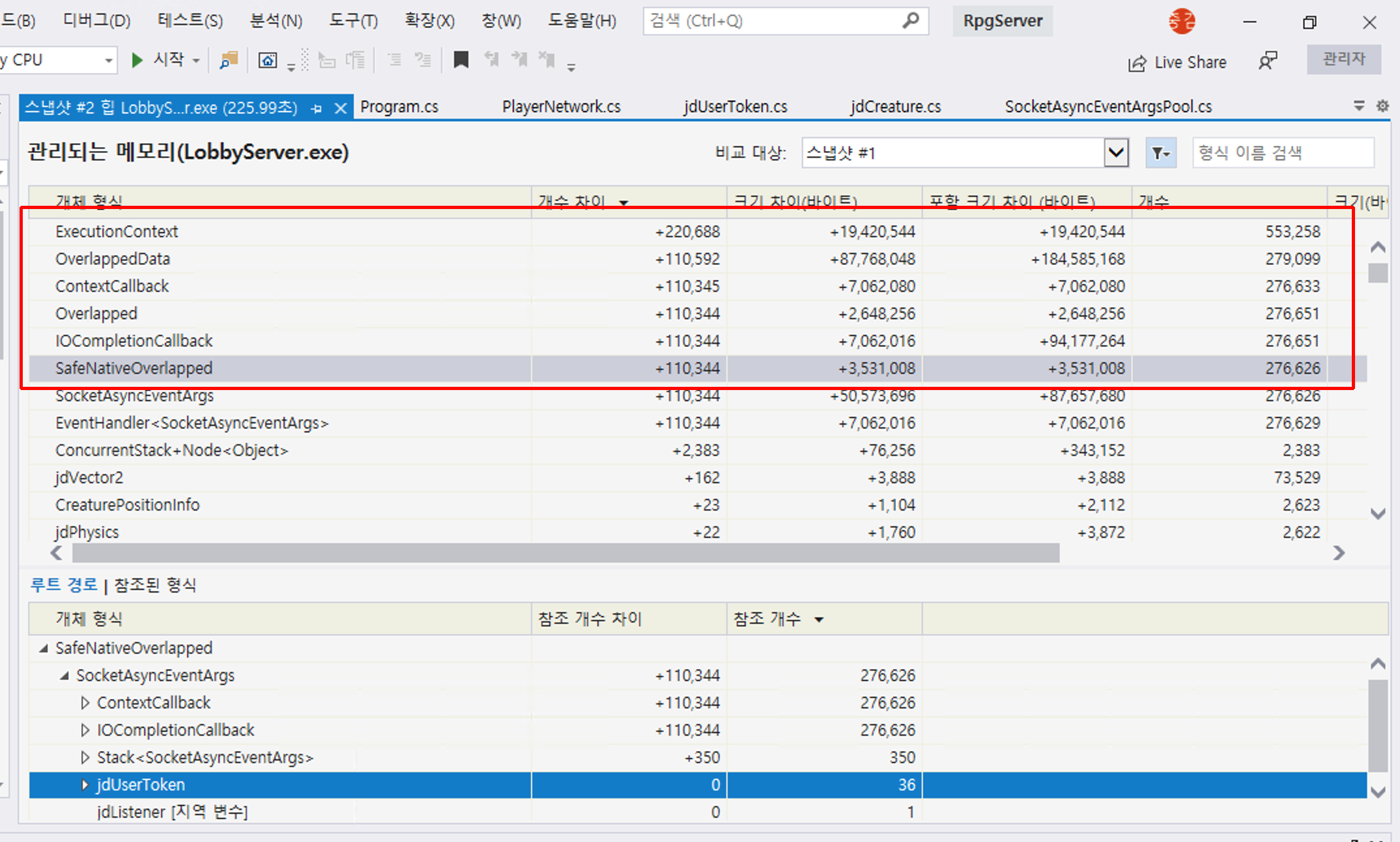
Task: Click the 형식 이름 검색 filter field
Action: coord(1283,153)
